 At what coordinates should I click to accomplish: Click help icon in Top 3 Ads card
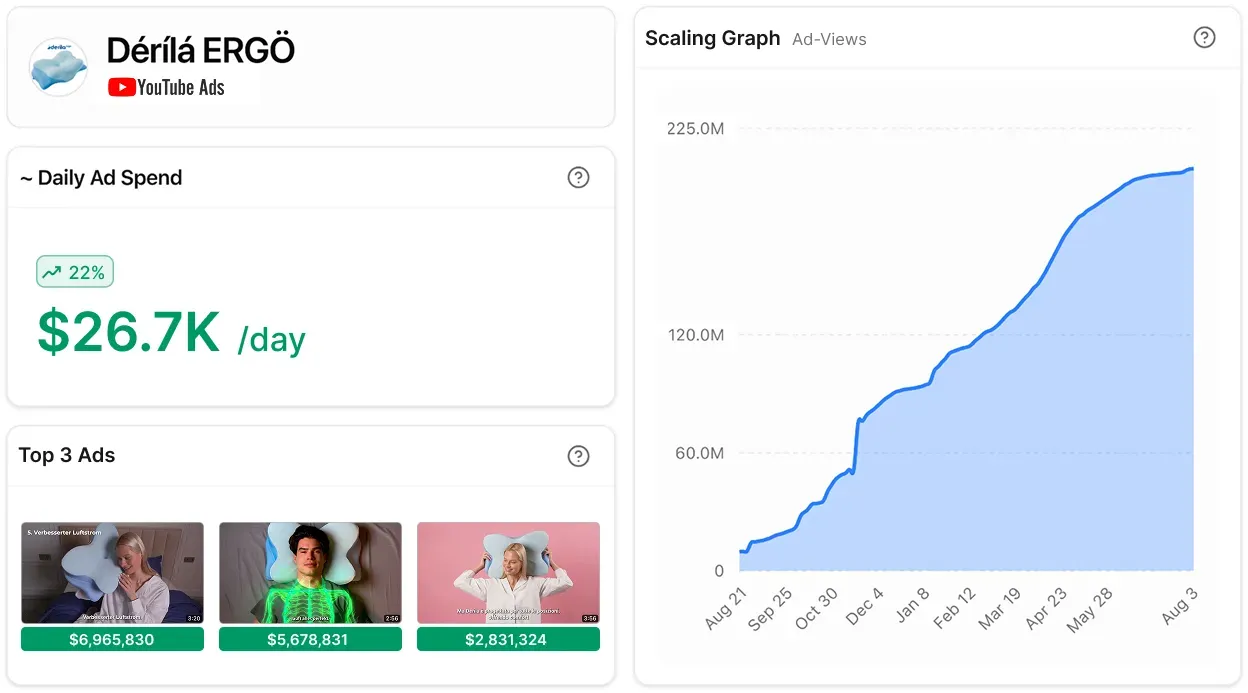(x=578, y=456)
